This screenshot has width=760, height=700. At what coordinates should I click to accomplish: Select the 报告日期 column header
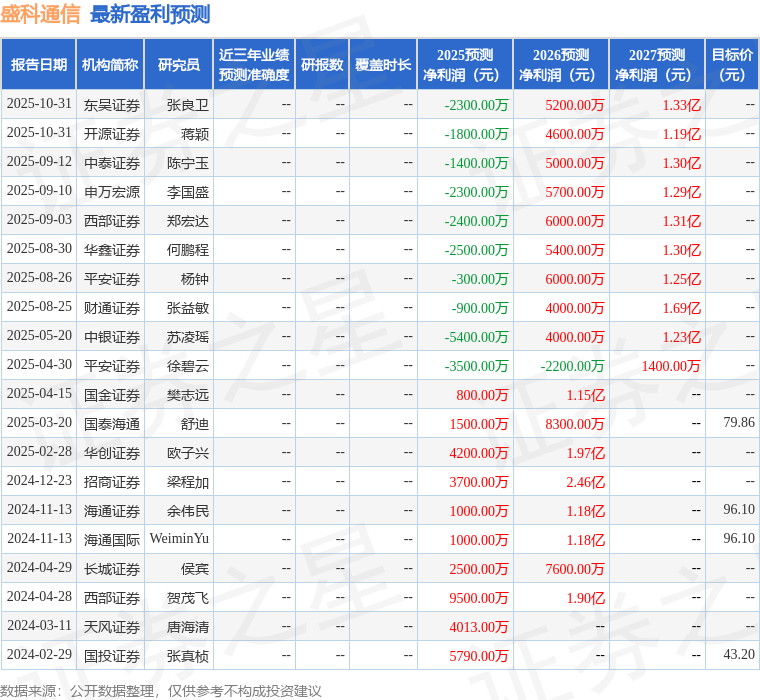(x=38, y=64)
